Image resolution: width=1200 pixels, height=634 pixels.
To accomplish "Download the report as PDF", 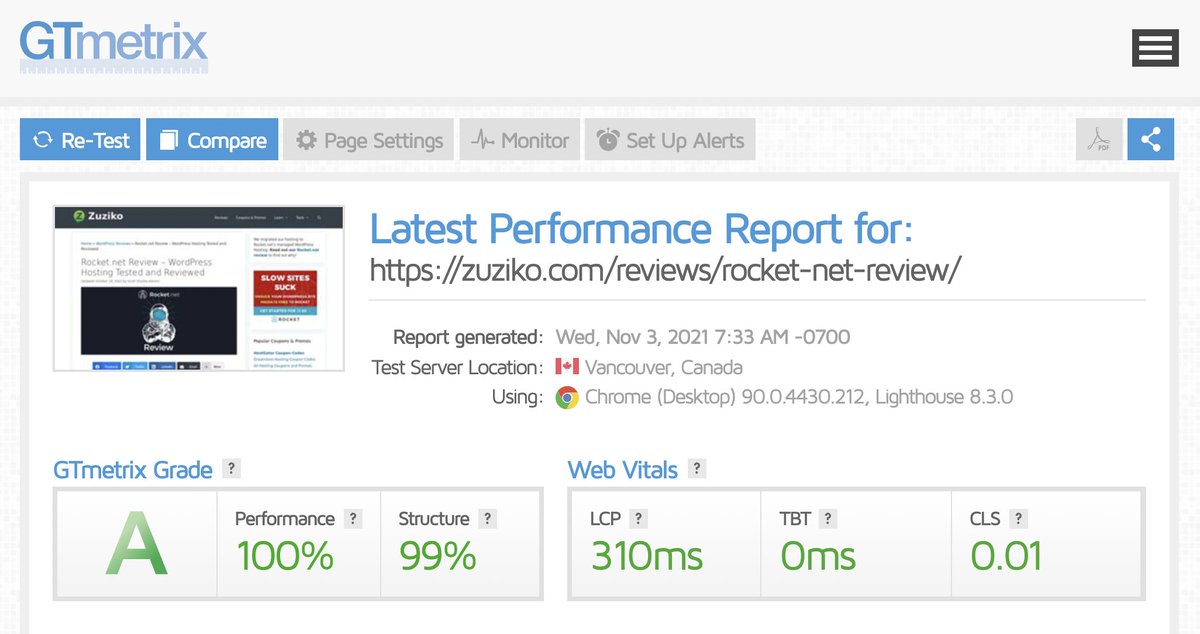I will pyautogui.click(x=1099, y=140).
